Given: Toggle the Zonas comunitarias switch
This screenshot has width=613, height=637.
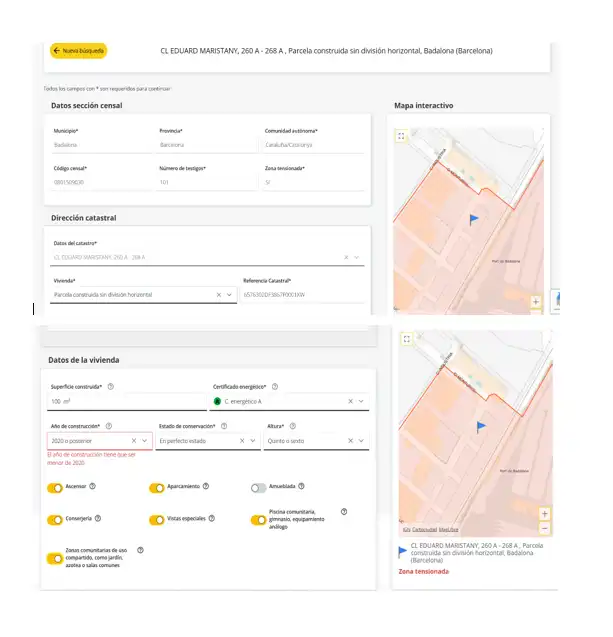Looking at the screenshot, I should (55, 558).
